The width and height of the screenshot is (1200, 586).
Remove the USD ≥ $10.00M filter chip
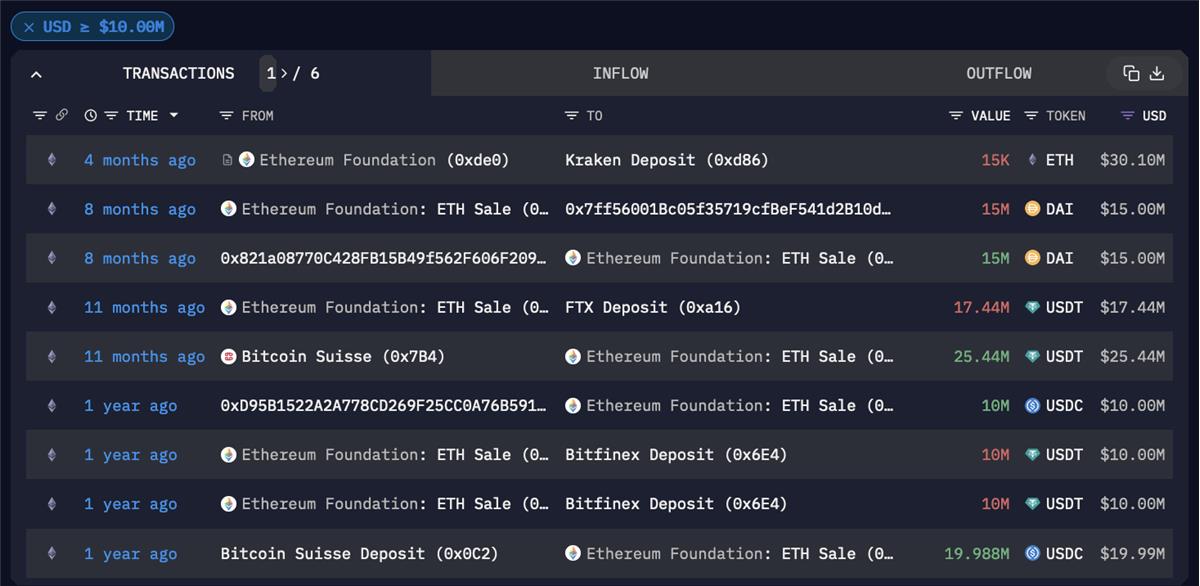(x=28, y=27)
